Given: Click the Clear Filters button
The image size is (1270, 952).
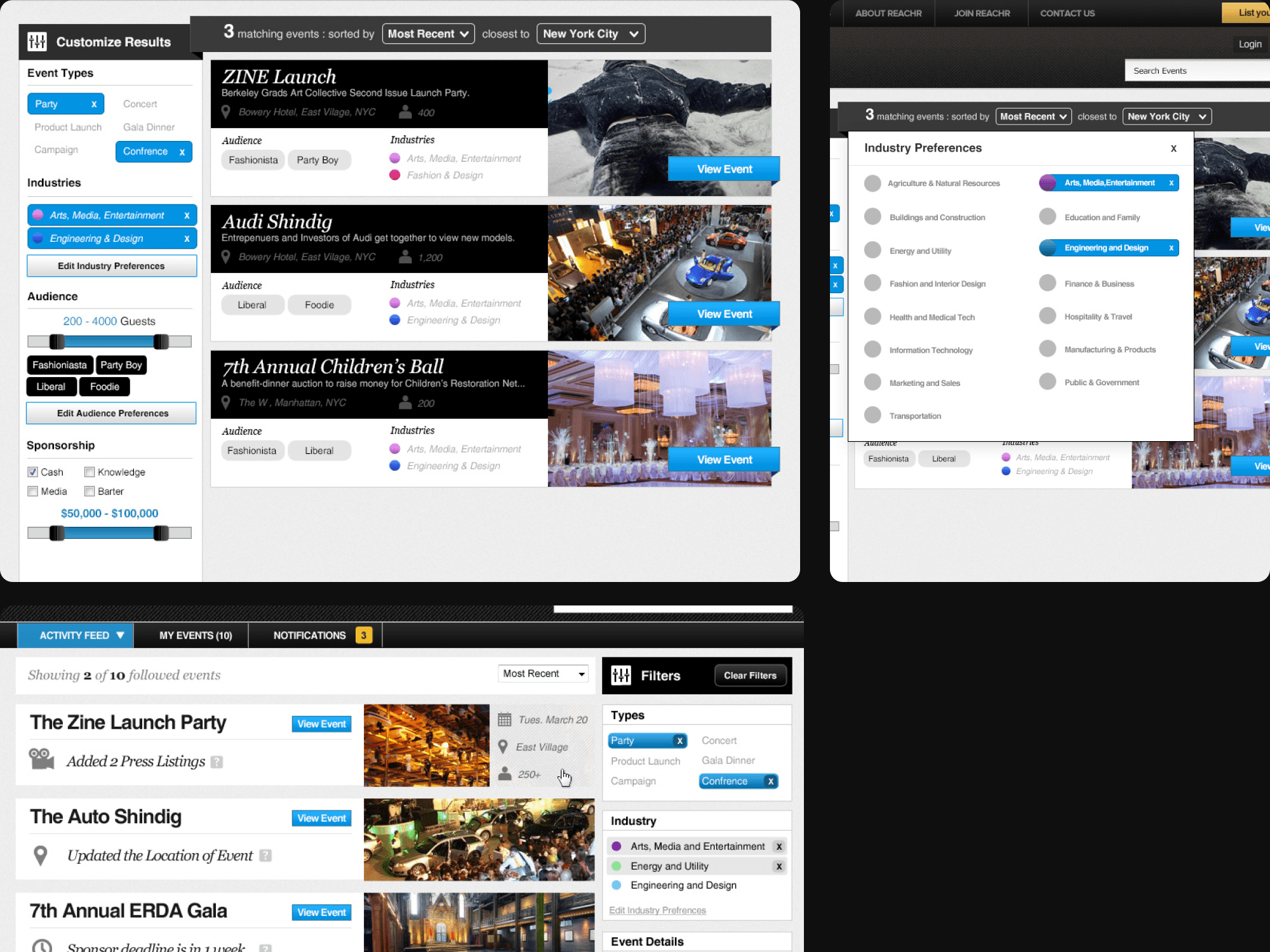Looking at the screenshot, I should pos(750,676).
